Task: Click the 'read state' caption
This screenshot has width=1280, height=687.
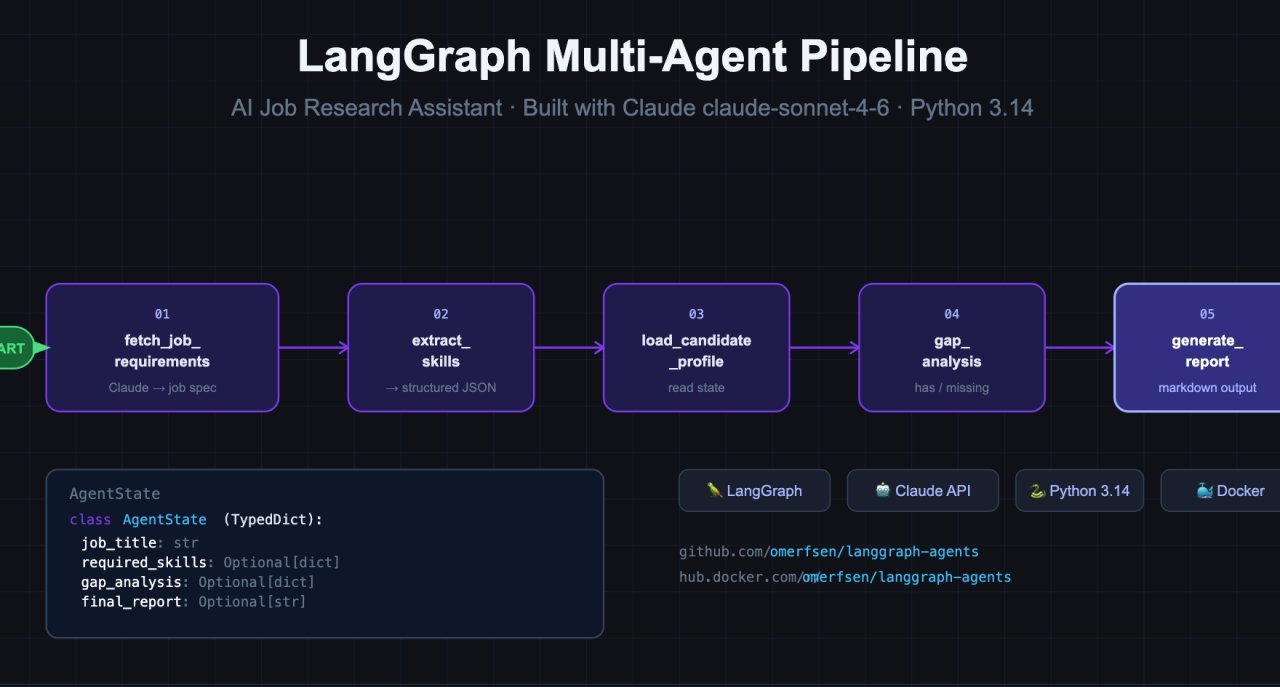Action: coord(696,388)
